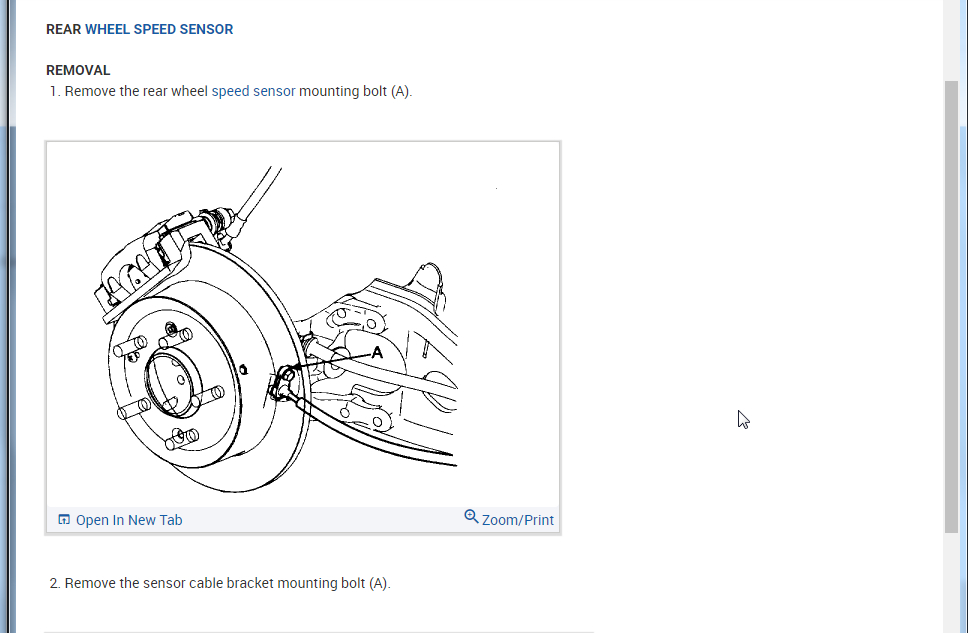Click the sensor bolt at arrow A's tip

click(x=288, y=375)
